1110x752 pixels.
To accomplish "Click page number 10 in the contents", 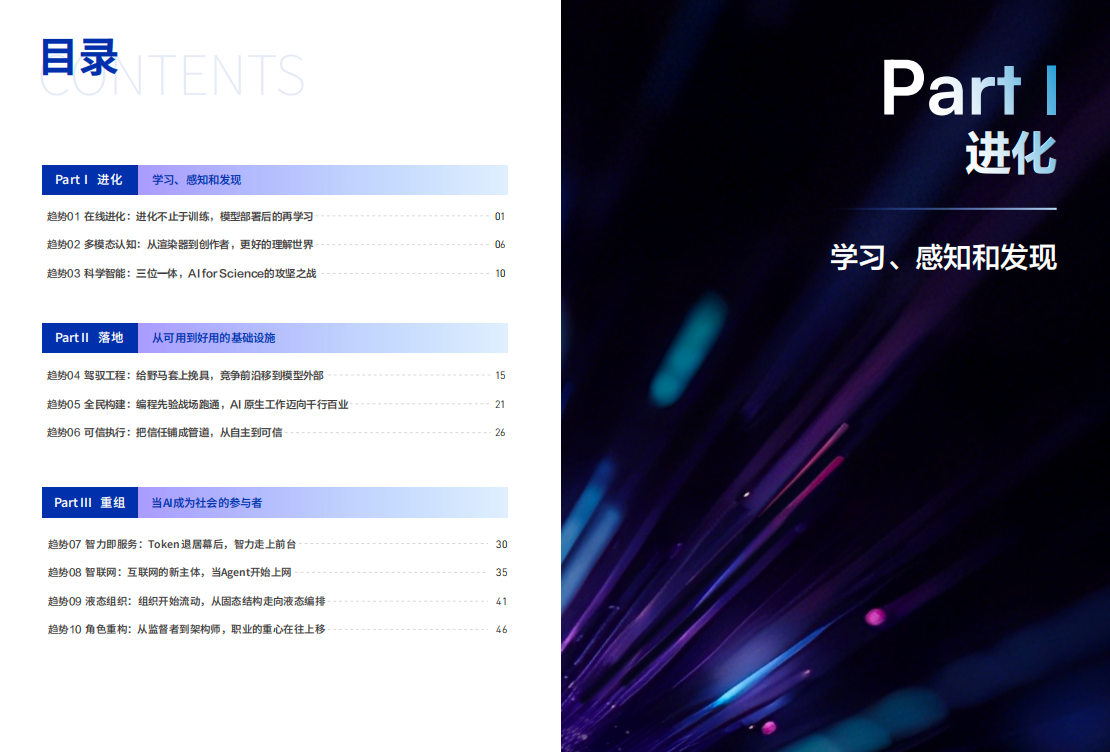I will [x=500, y=273].
